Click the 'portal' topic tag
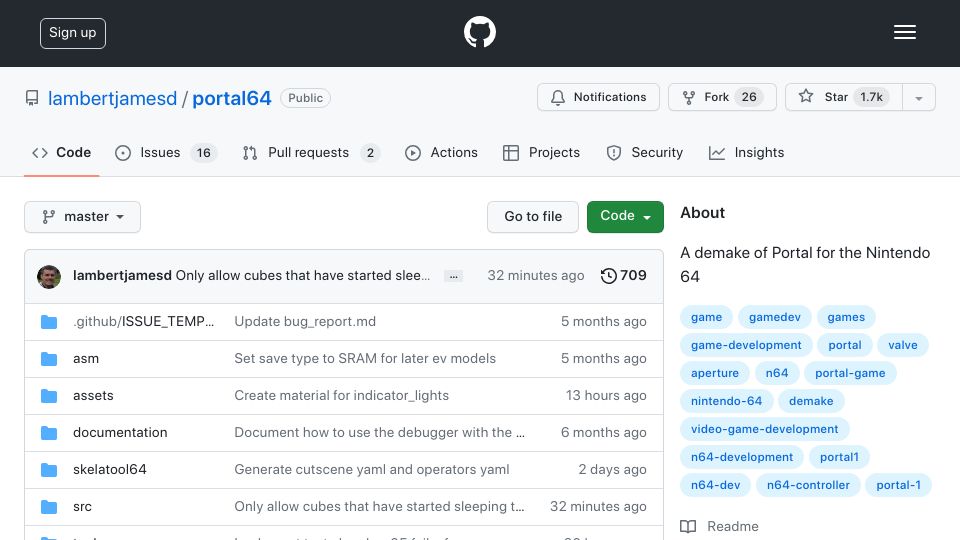 click(x=845, y=345)
